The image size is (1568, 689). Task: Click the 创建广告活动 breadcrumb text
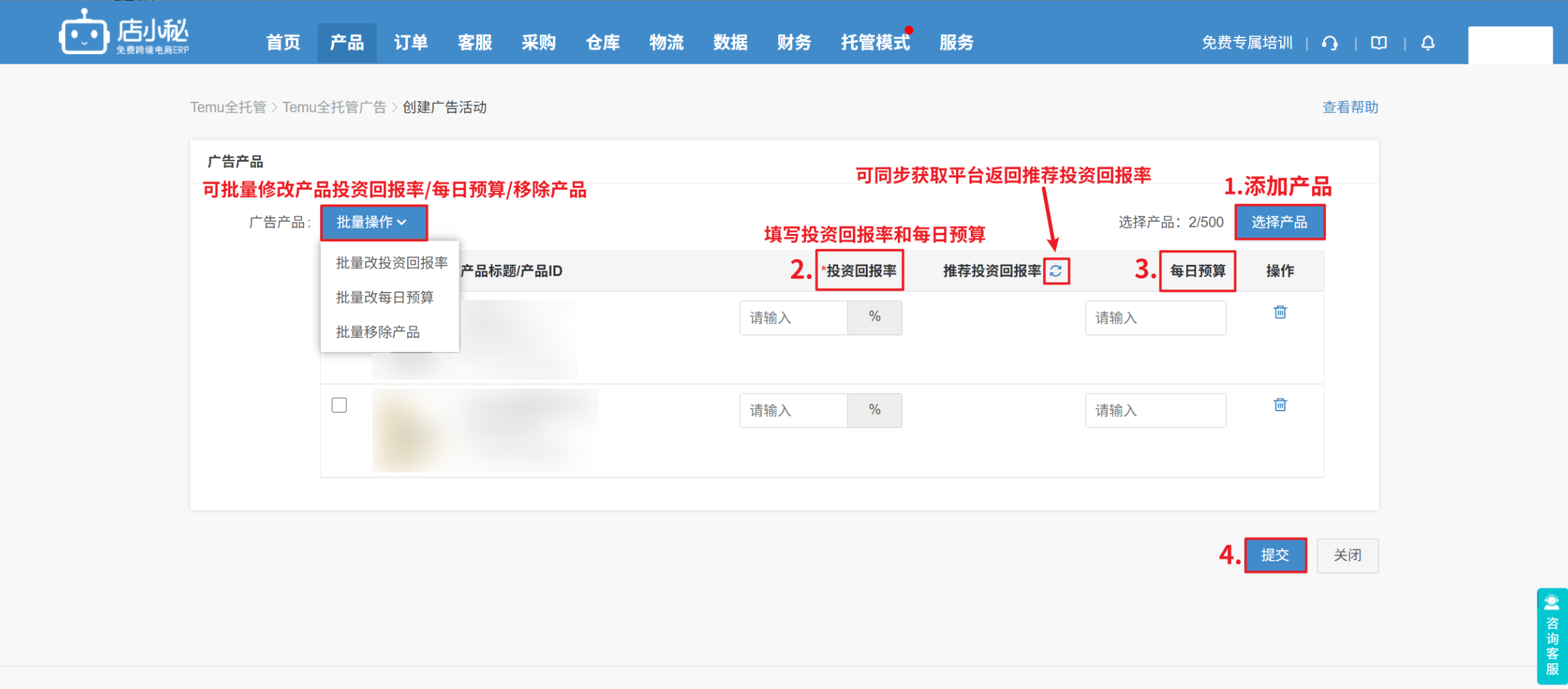pyautogui.click(x=445, y=107)
